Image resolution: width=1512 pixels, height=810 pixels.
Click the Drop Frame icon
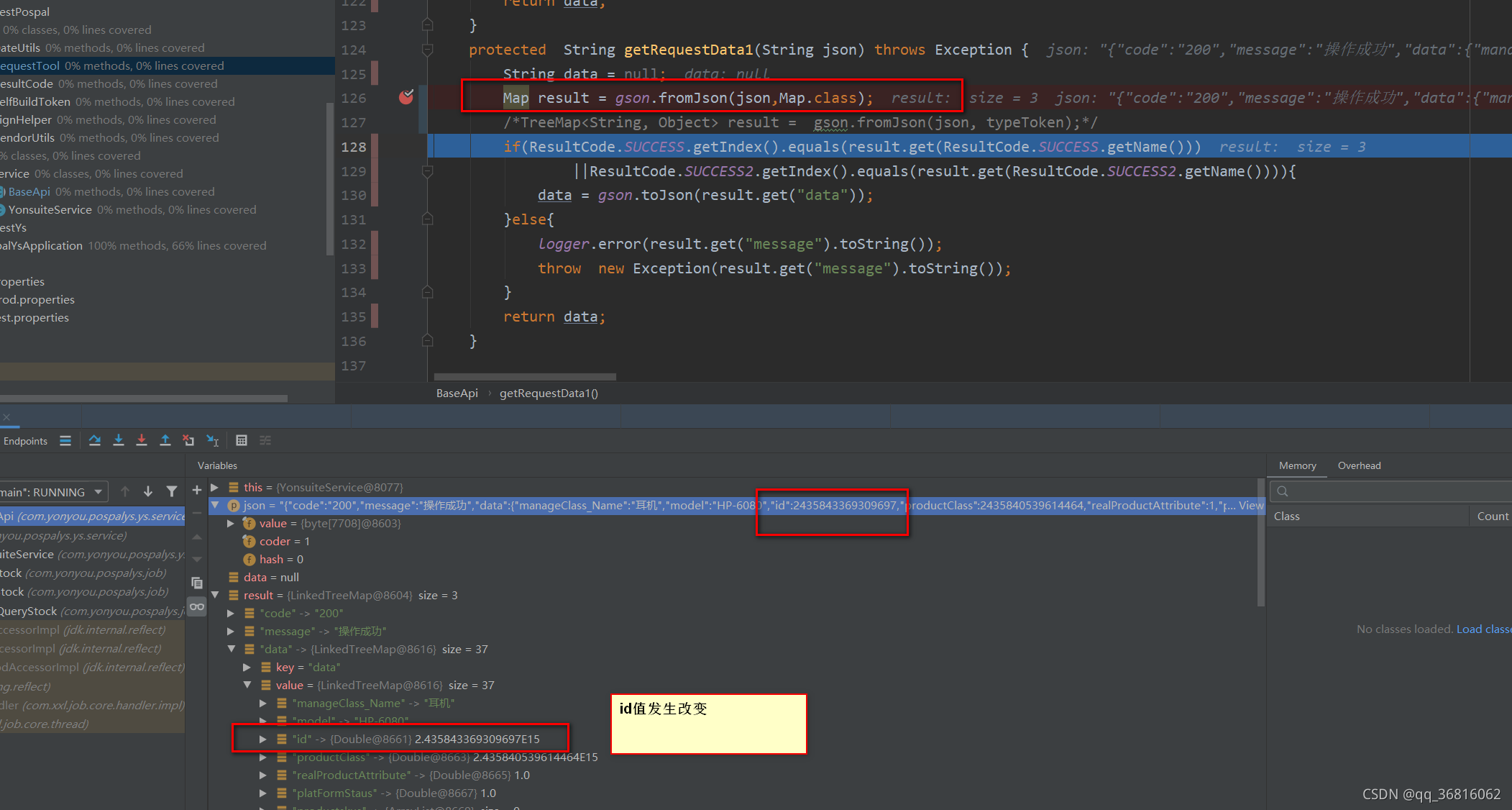tap(188, 440)
